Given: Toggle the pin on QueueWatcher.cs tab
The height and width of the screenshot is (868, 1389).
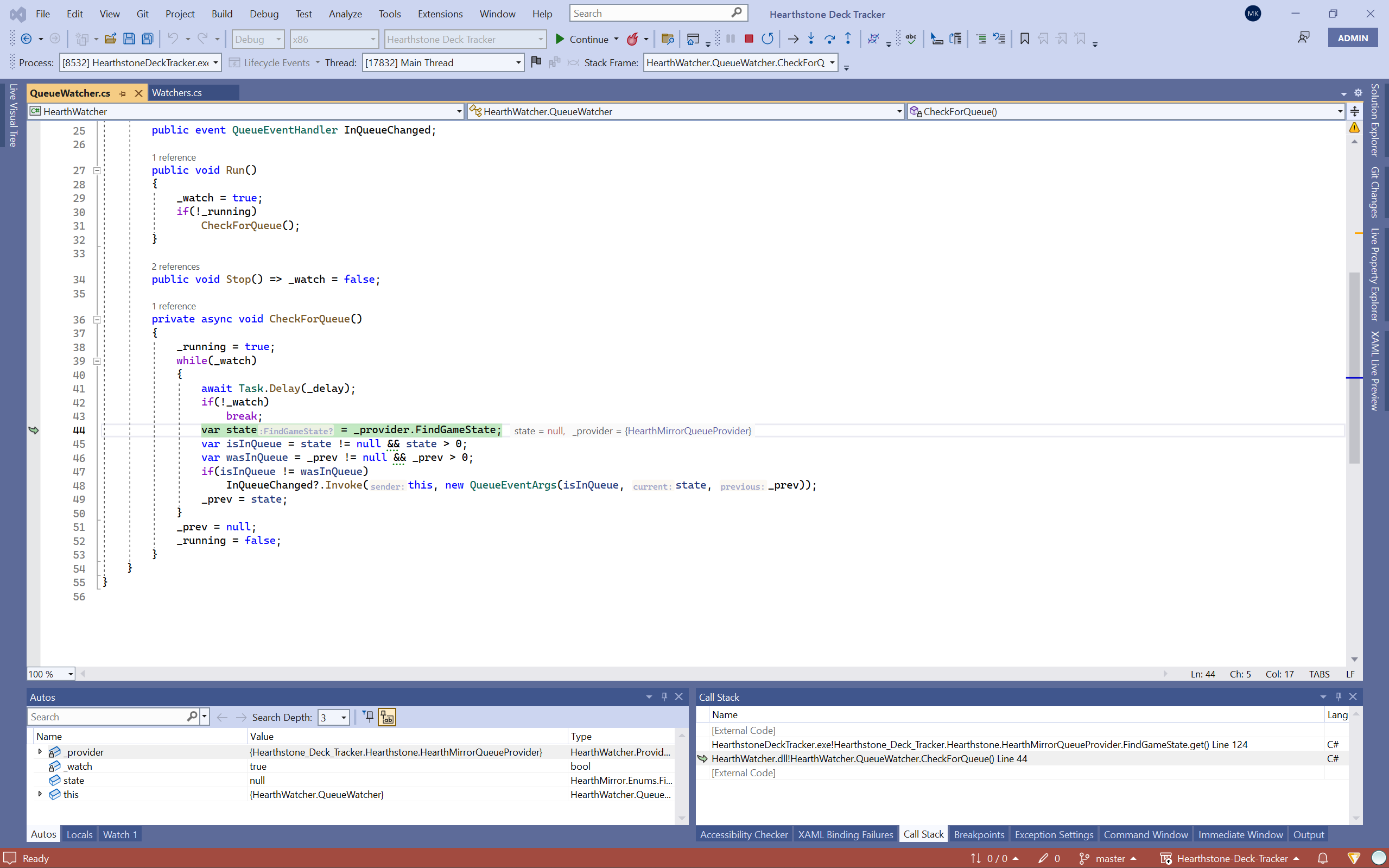Looking at the screenshot, I should coord(122,93).
